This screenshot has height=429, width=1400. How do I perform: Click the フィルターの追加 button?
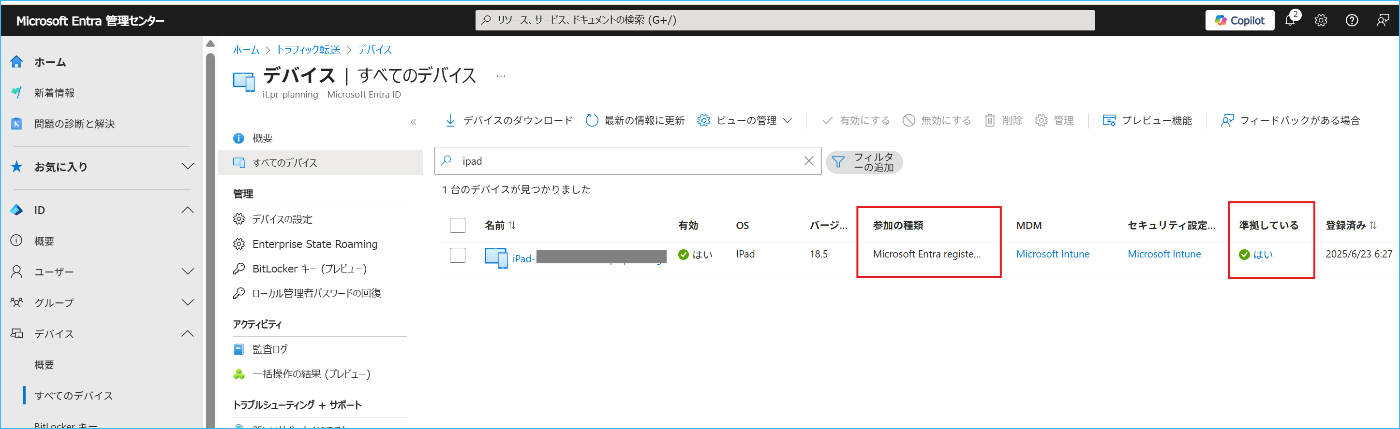pos(864,162)
